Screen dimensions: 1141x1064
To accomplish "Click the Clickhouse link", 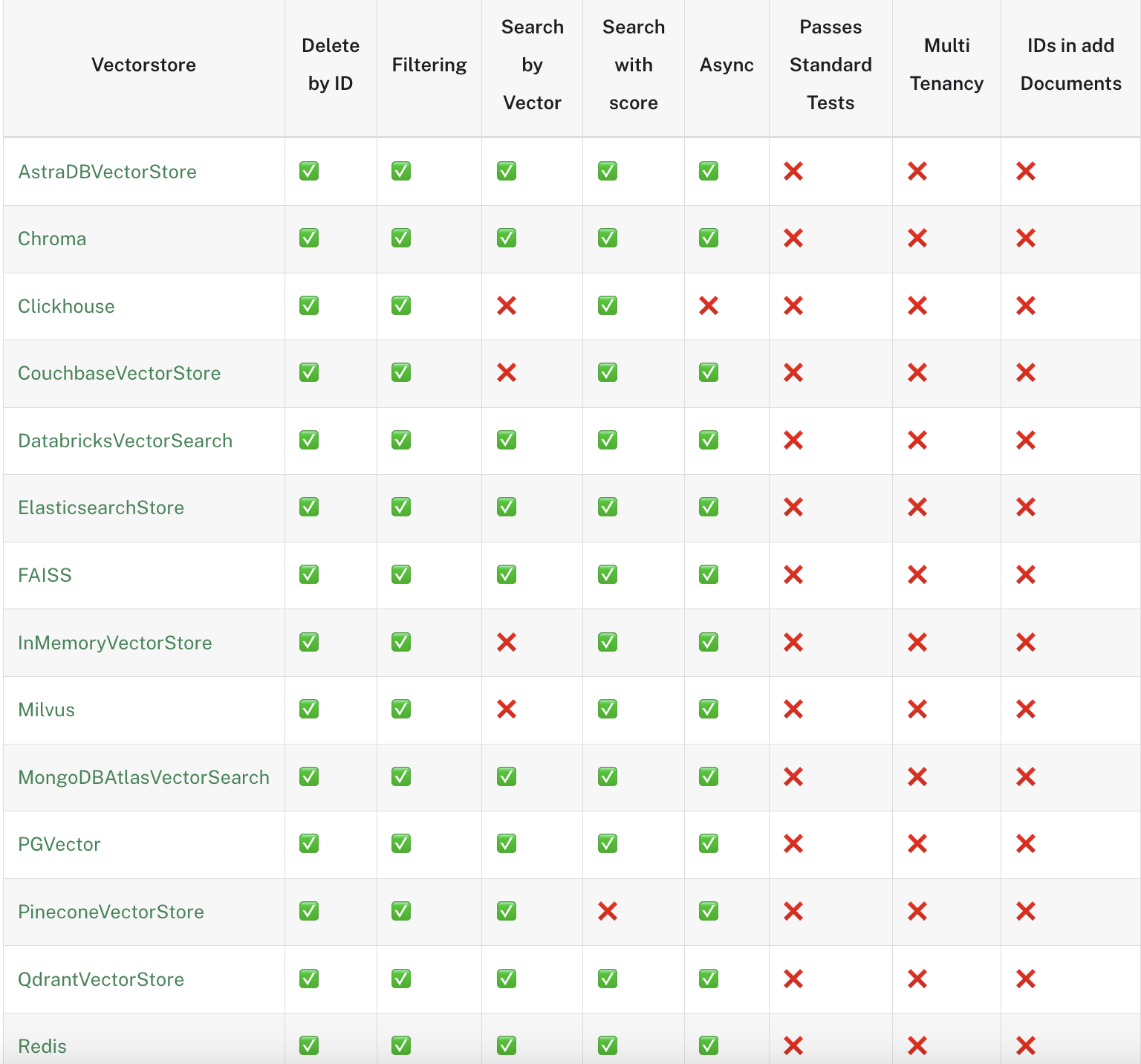I will (x=66, y=306).
